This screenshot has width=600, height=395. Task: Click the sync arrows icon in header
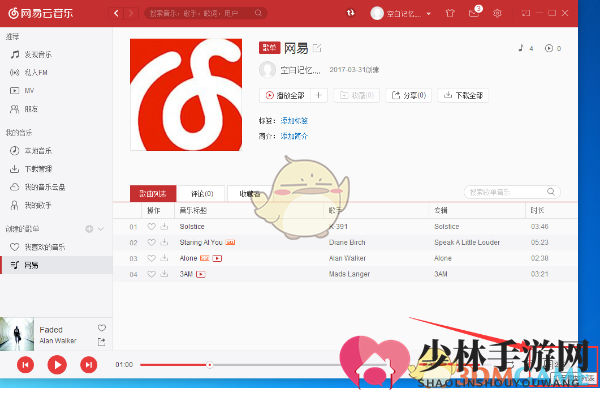click(x=351, y=13)
